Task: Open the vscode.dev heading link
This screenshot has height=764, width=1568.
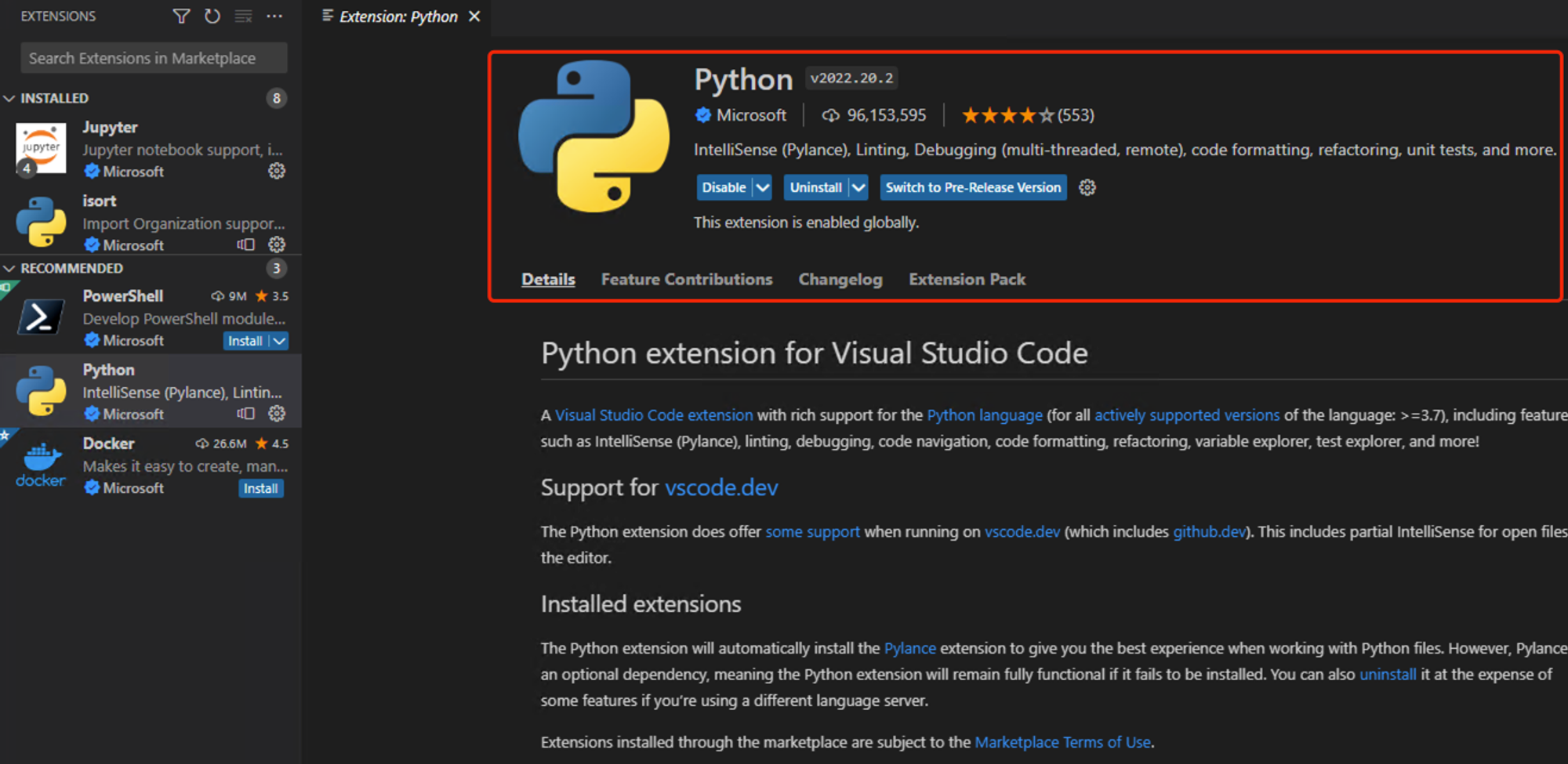Action: click(720, 487)
